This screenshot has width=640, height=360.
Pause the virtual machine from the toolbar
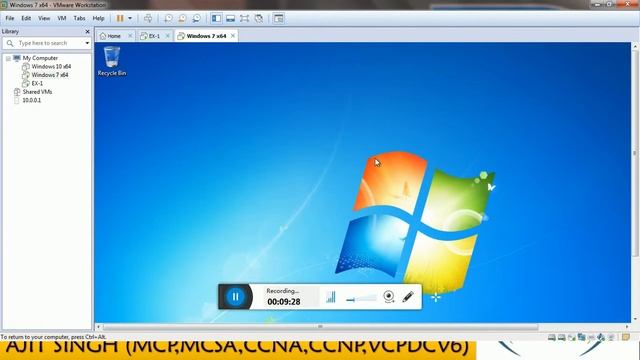coord(120,18)
